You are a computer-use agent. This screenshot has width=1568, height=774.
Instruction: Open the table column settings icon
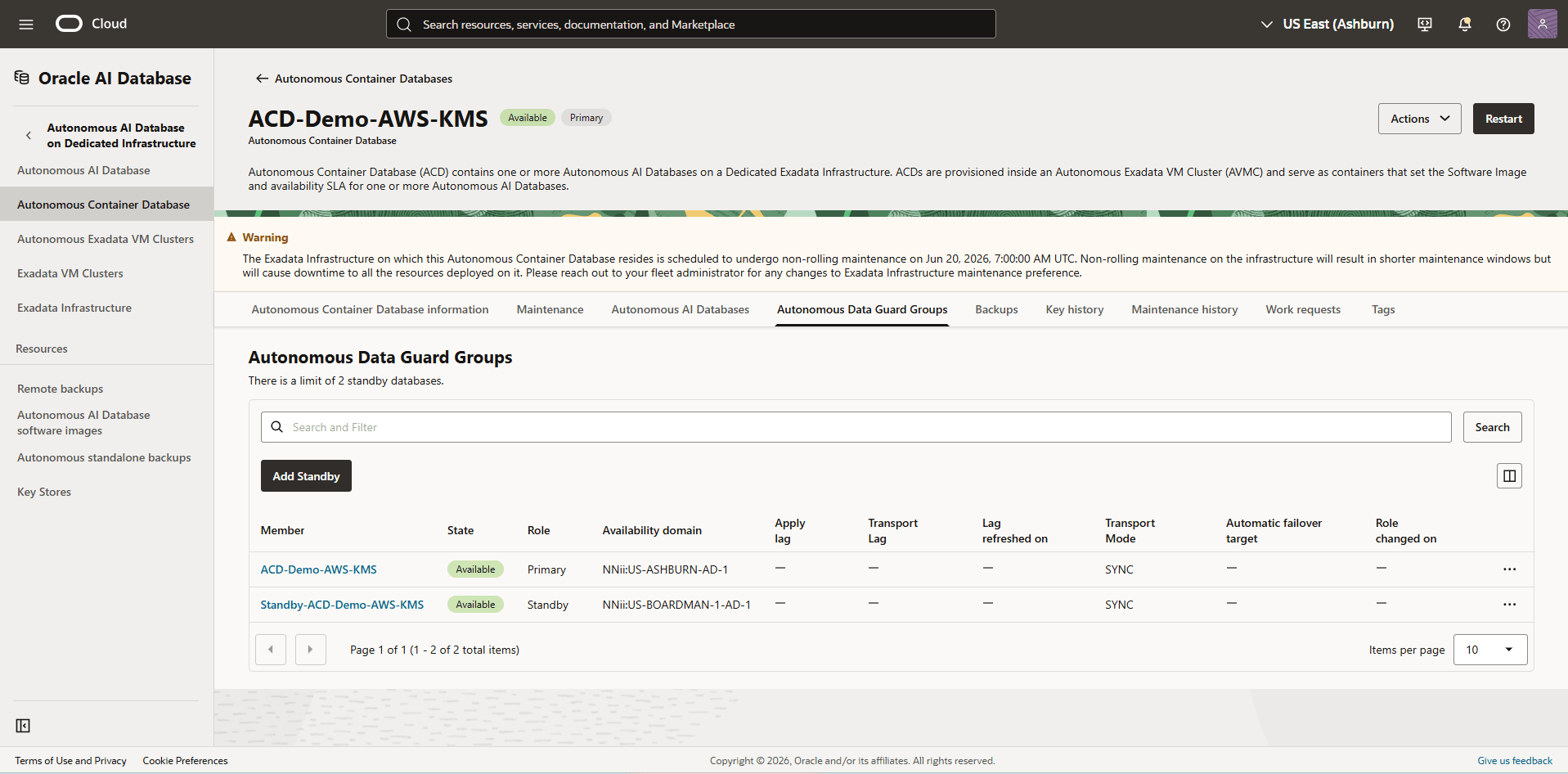(x=1509, y=475)
